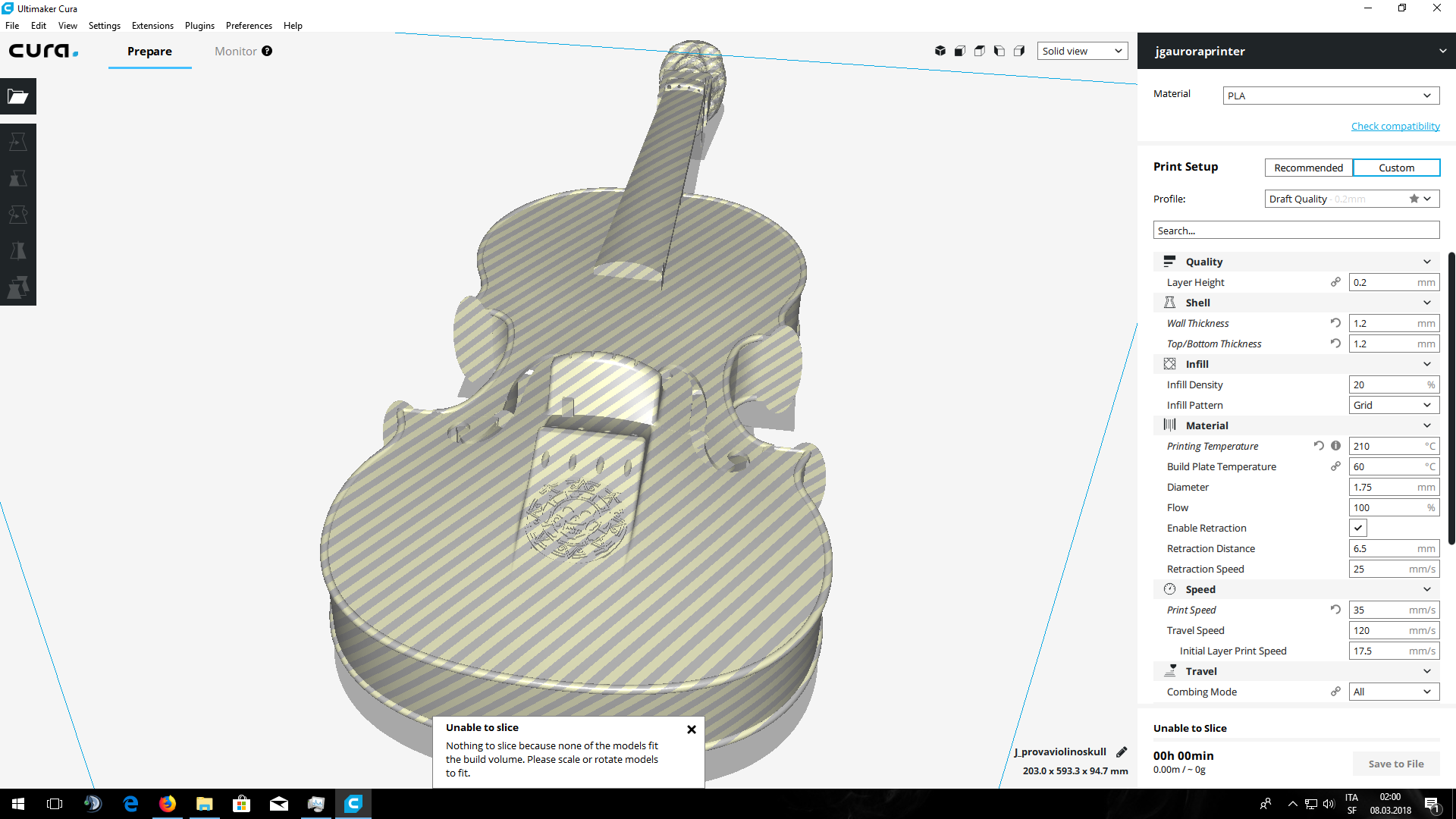Open the Solid view mode dropdown
The image size is (1456, 819).
pyautogui.click(x=1082, y=51)
